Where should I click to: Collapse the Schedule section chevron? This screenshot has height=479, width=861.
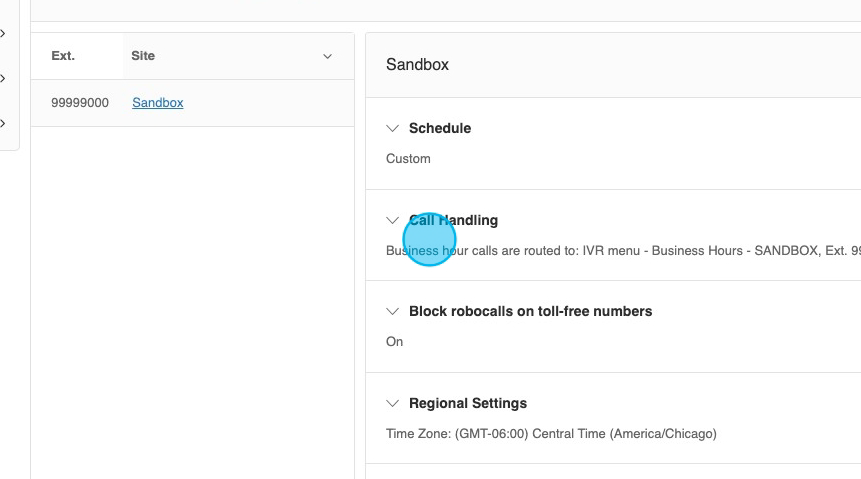(x=393, y=128)
